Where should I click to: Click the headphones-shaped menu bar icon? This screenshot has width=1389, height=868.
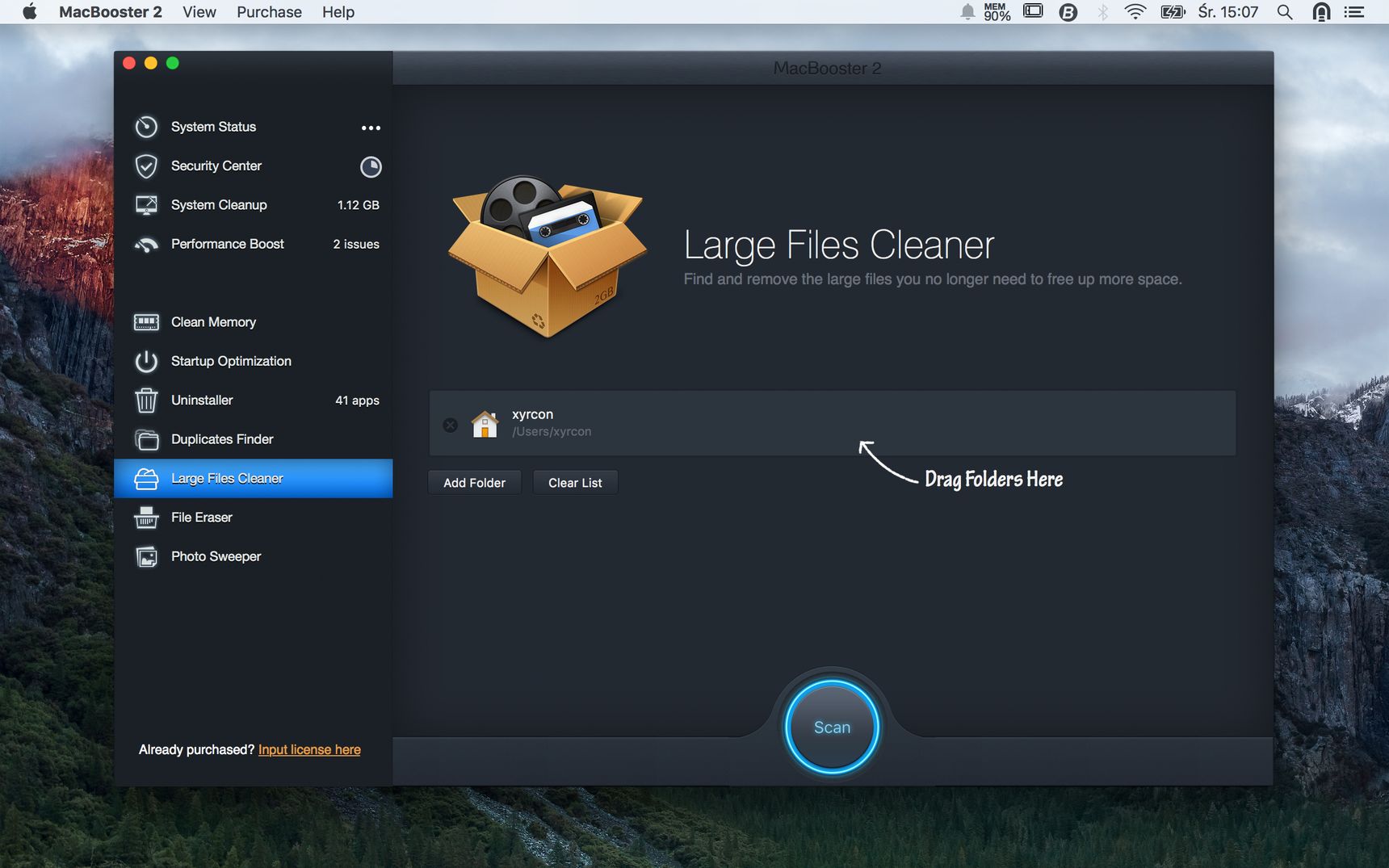point(1321,12)
